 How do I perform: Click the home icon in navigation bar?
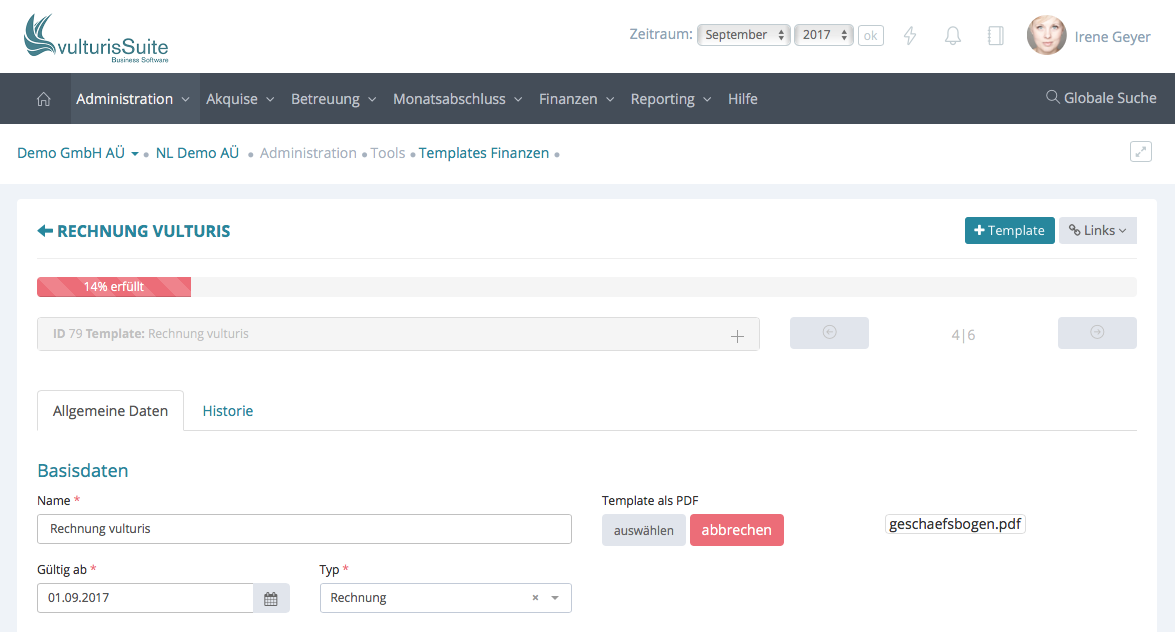pyautogui.click(x=43, y=99)
